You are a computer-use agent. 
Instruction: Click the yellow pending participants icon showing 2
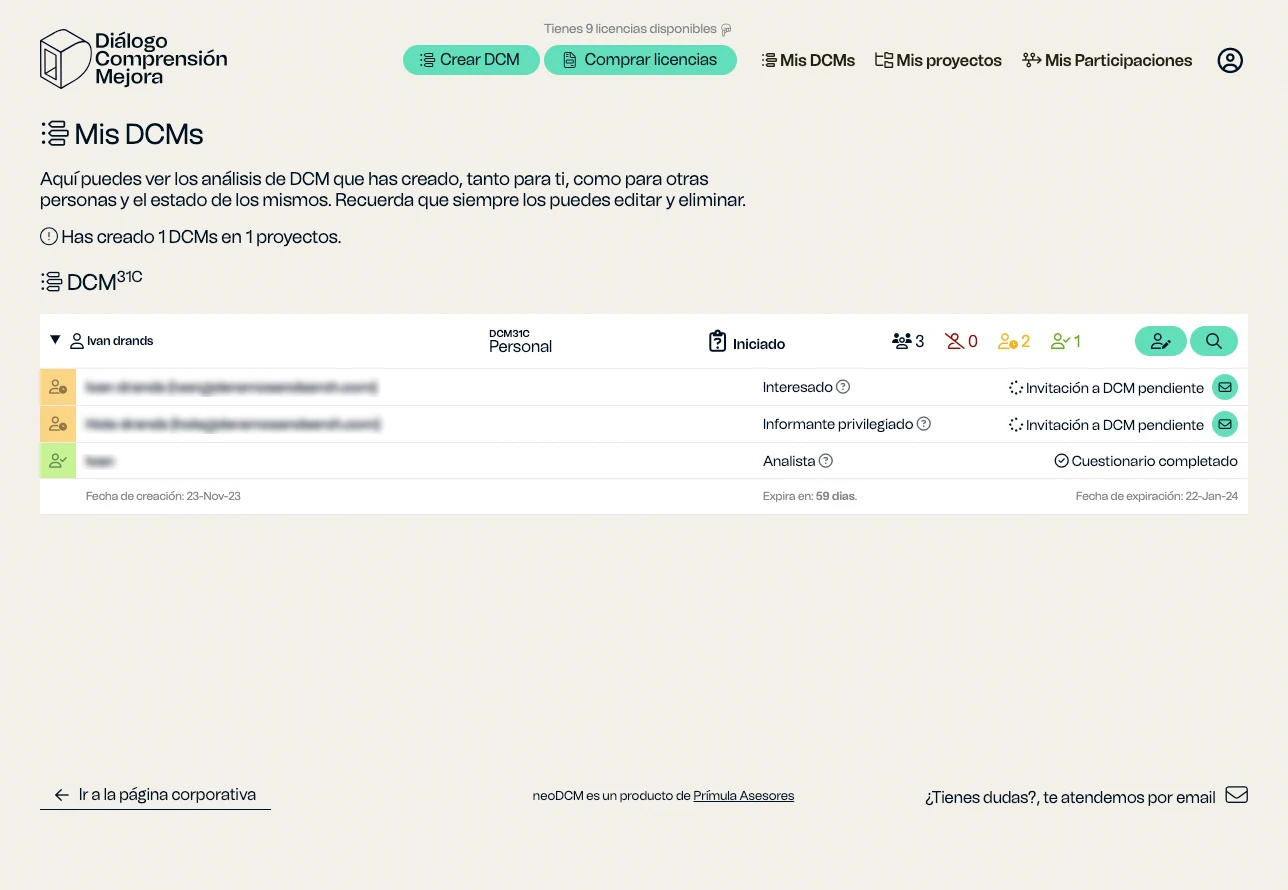point(1006,340)
